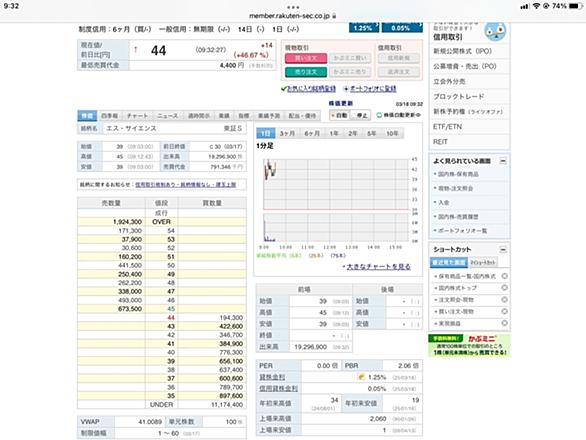
Task: Collapse the よく見られている画面 panel
Action: click(503, 161)
